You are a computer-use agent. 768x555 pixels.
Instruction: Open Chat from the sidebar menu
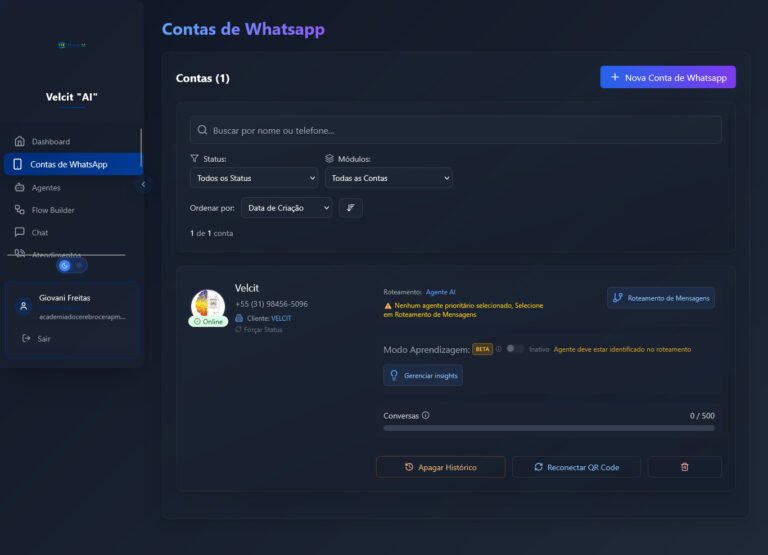click(x=40, y=232)
